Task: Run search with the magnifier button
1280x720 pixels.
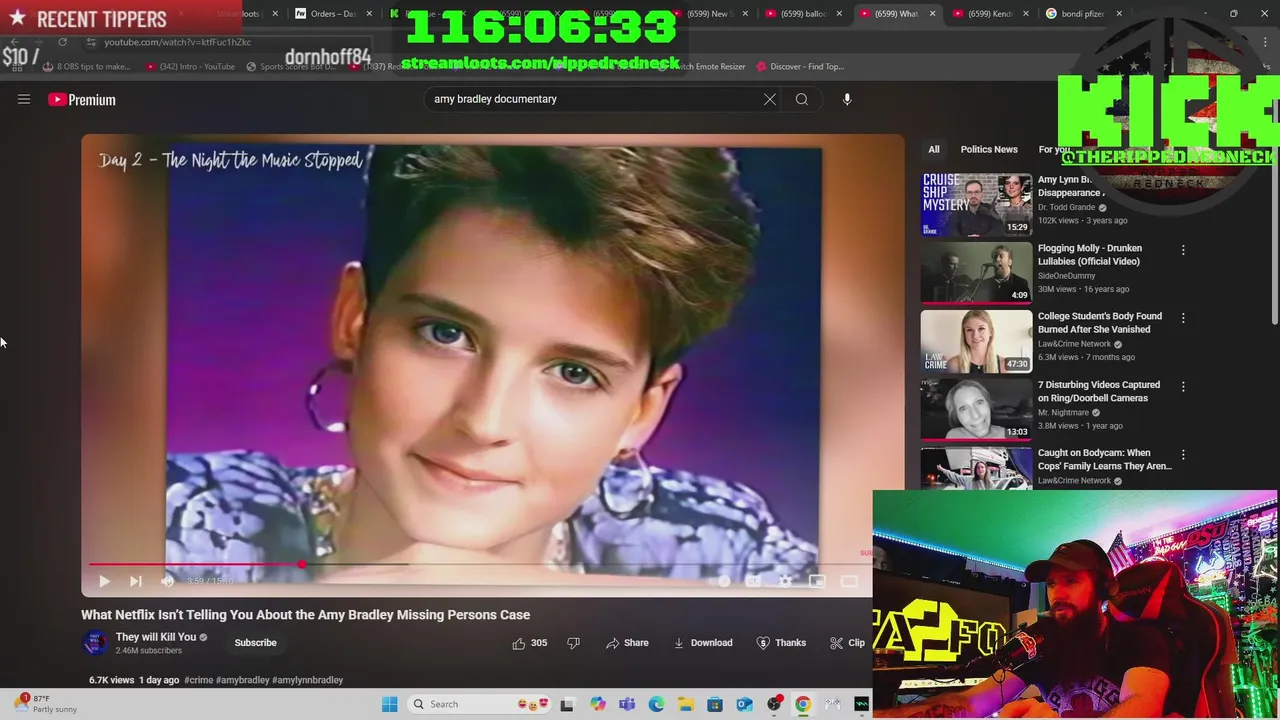Action: pyautogui.click(x=801, y=99)
